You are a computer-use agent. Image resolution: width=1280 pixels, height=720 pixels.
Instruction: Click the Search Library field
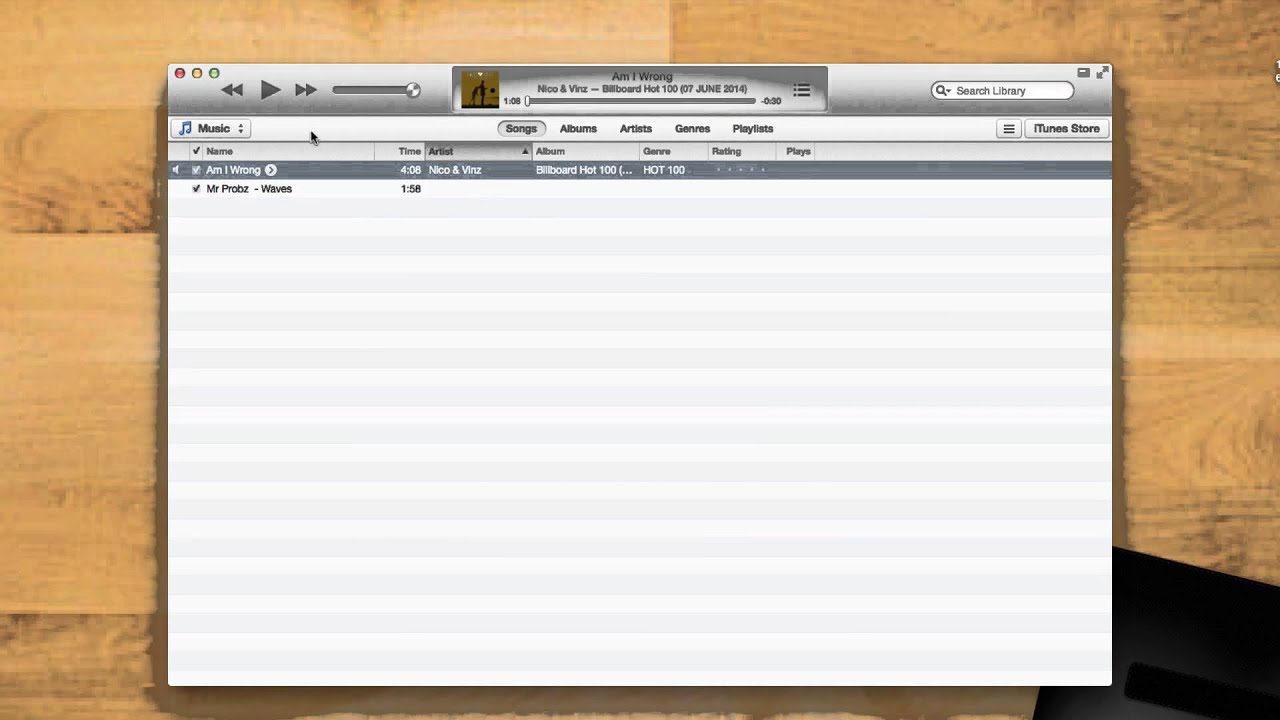(x=1002, y=91)
